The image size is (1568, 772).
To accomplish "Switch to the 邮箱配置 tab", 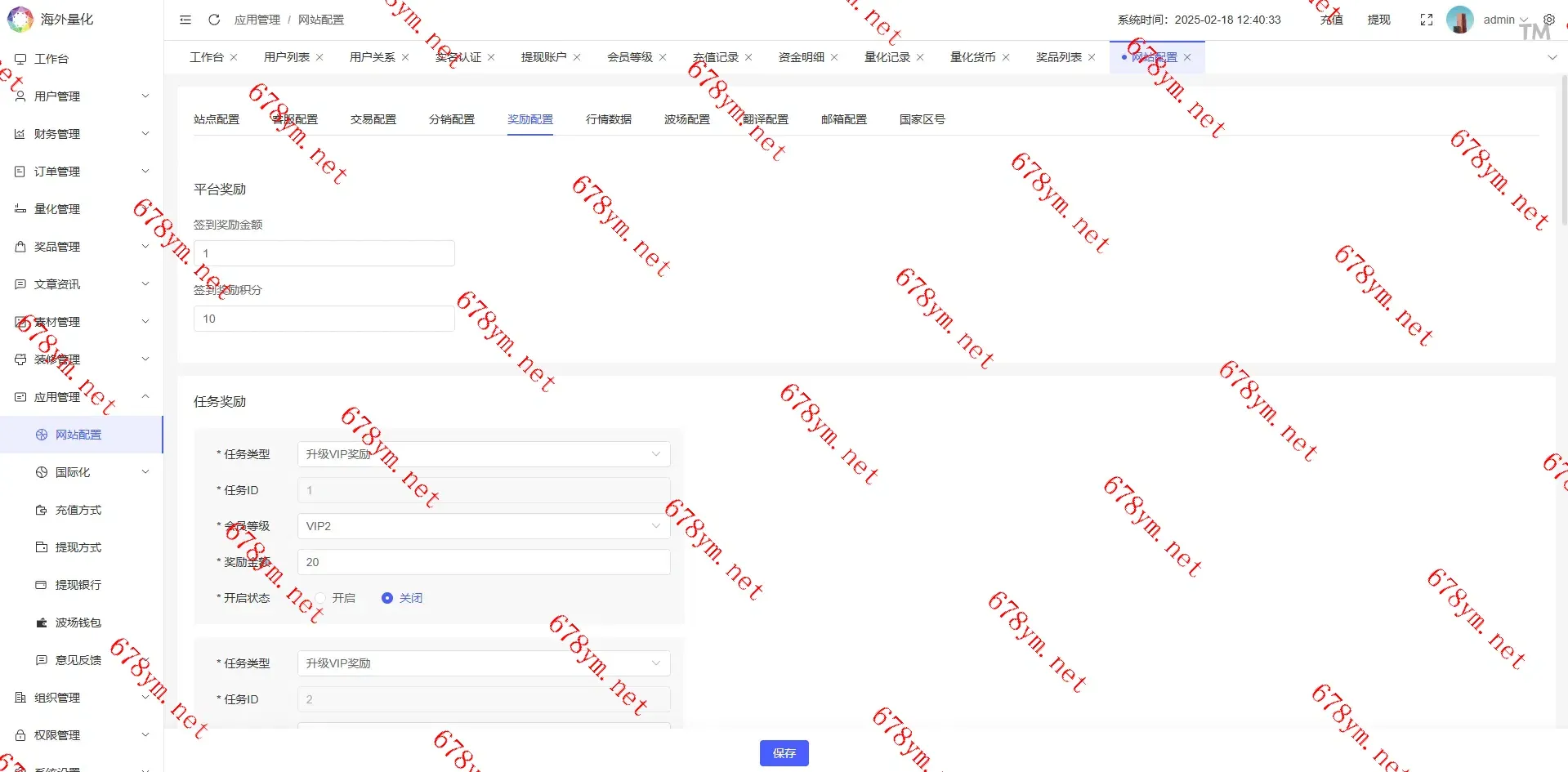I will click(844, 119).
